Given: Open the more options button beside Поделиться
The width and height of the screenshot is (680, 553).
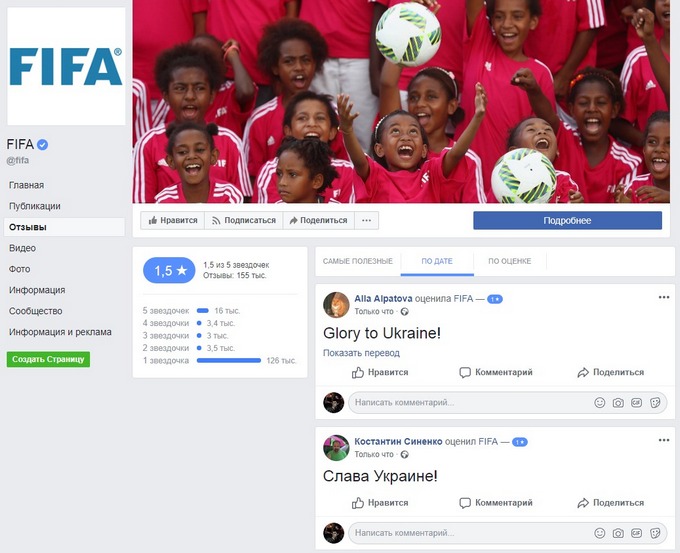Looking at the screenshot, I should click(366, 220).
